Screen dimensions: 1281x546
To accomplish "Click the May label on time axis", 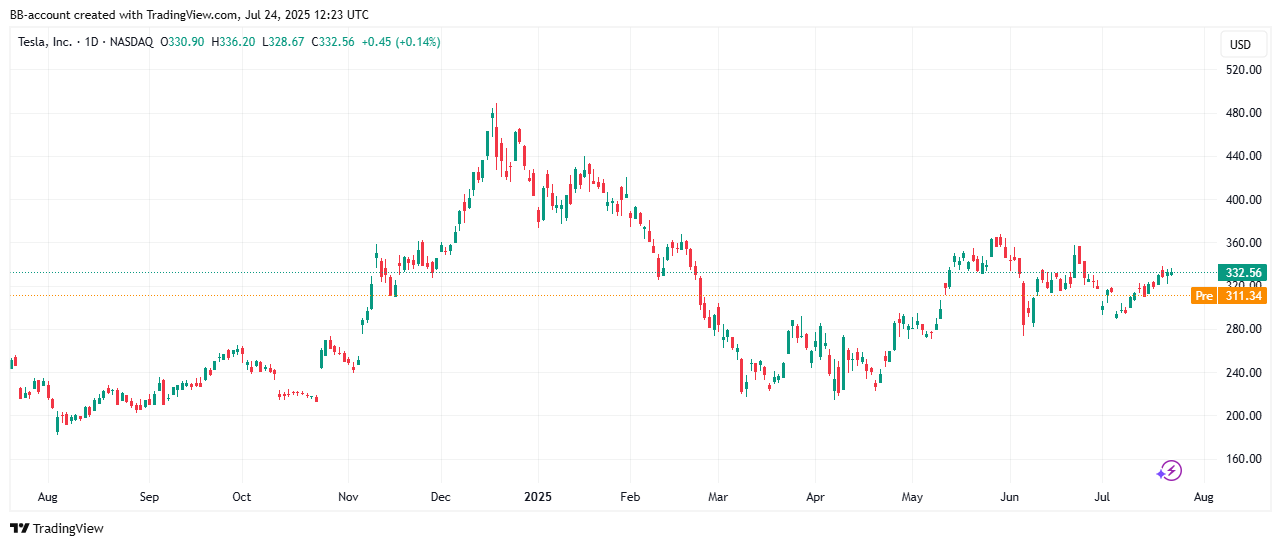I will (x=912, y=496).
